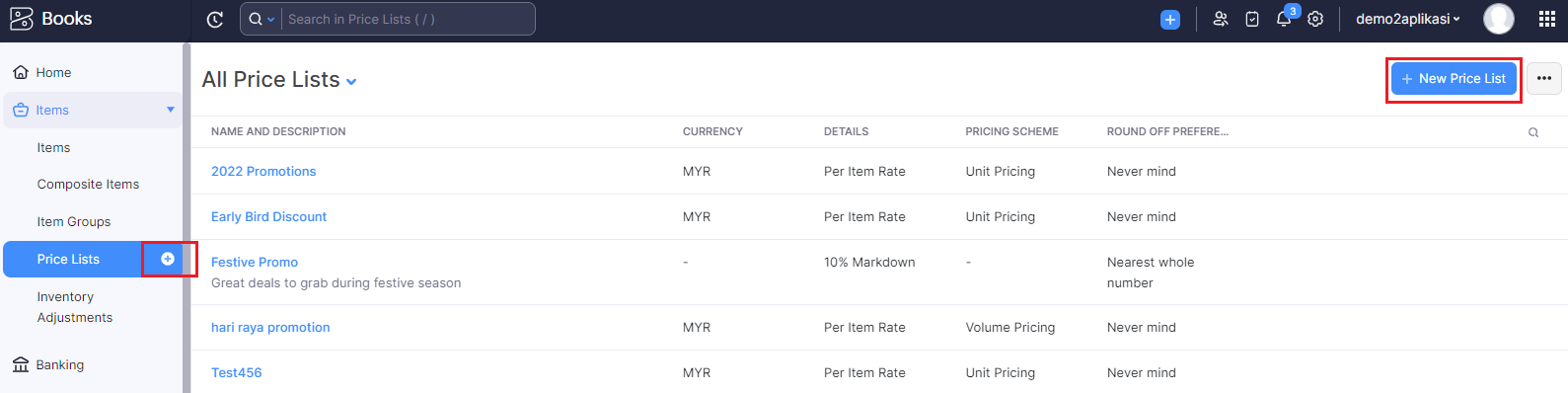Open the demo2aplikasi organization dropdown
The height and width of the screenshot is (393, 1568).
tap(1407, 19)
